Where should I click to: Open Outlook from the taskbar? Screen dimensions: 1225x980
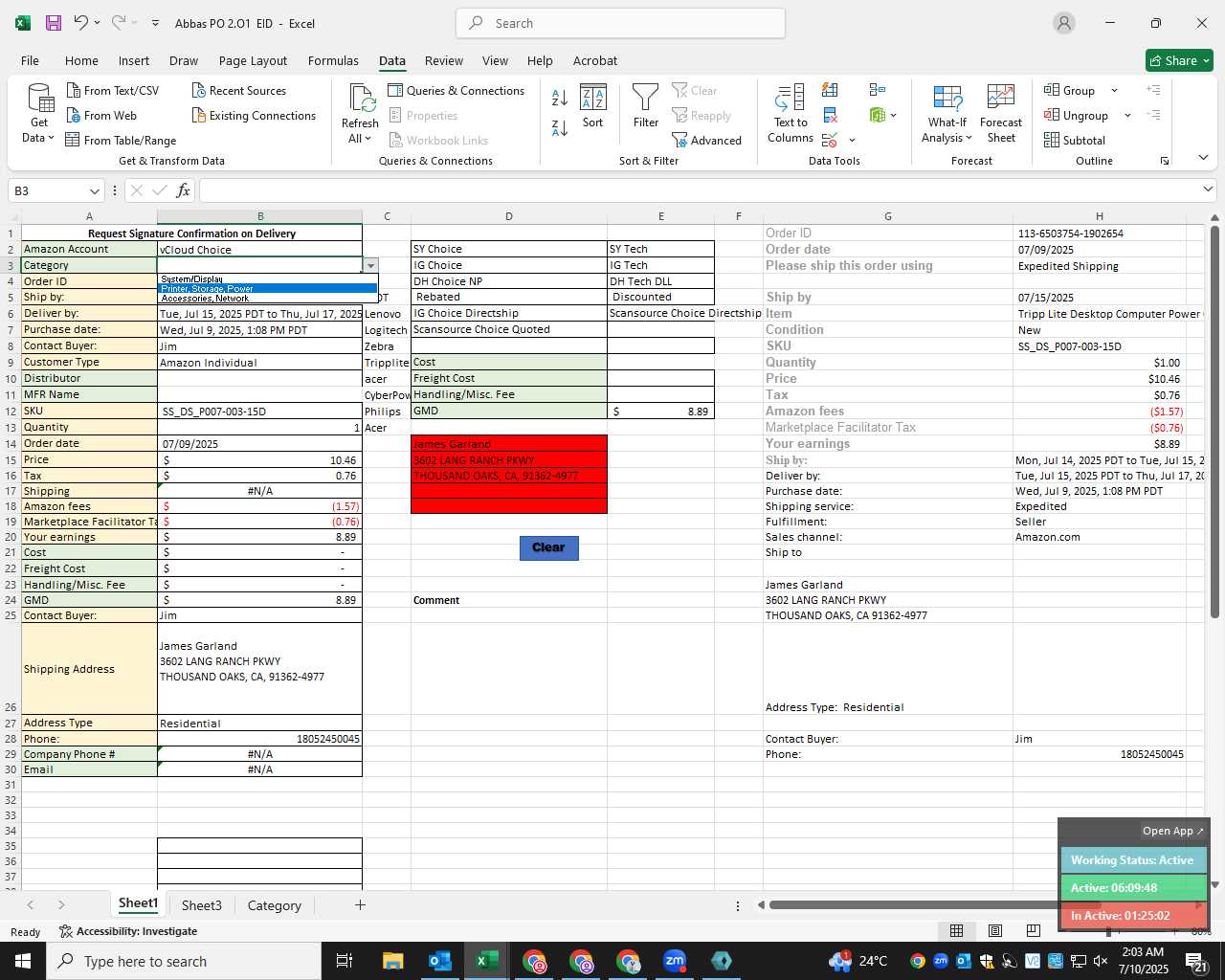click(x=439, y=961)
